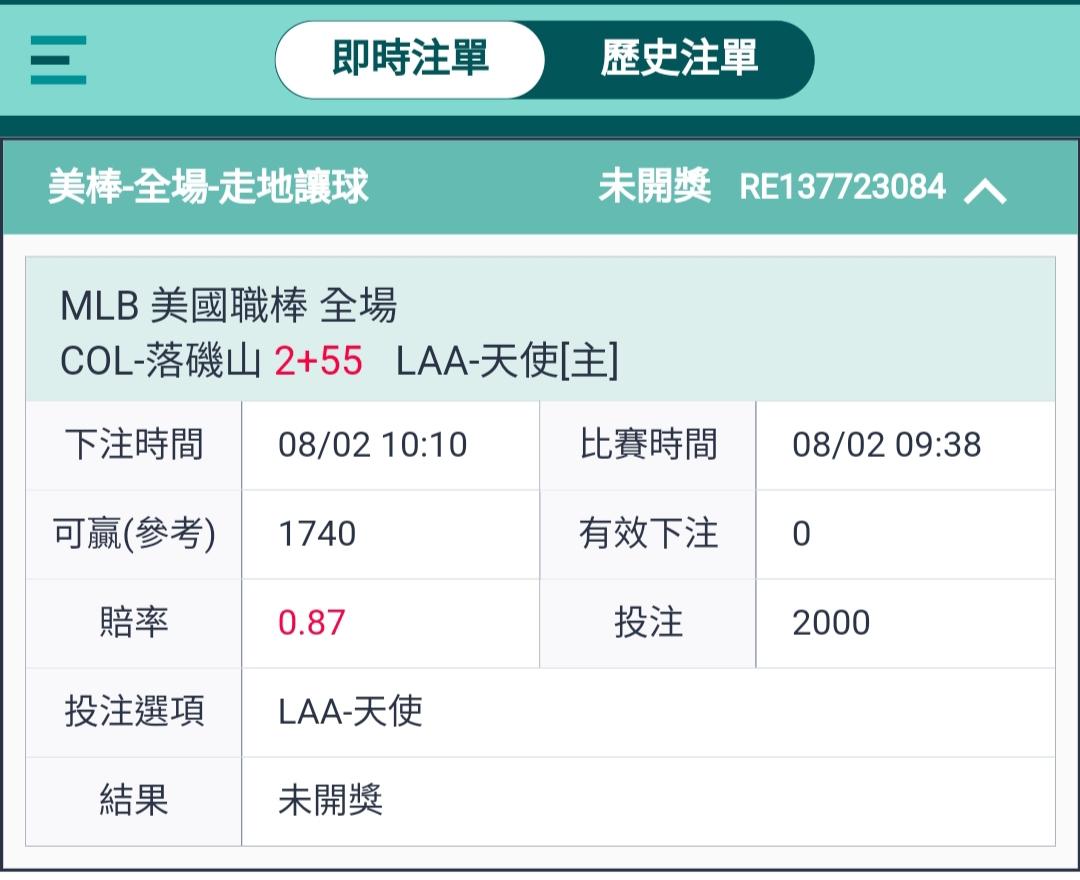Viewport: 1080px width, 880px height.
Task: Click LAA-天使[主] home team name
Action: pos(507,361)
